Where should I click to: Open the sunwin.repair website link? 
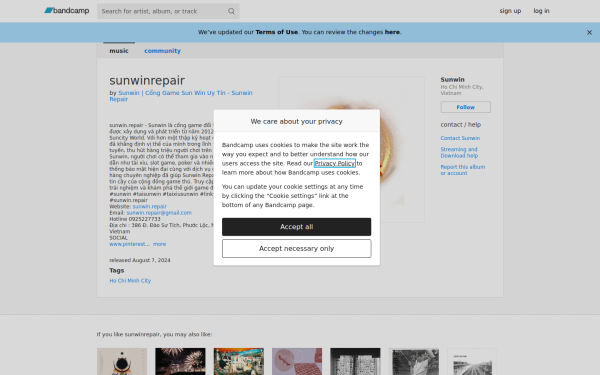pos(150,206)
